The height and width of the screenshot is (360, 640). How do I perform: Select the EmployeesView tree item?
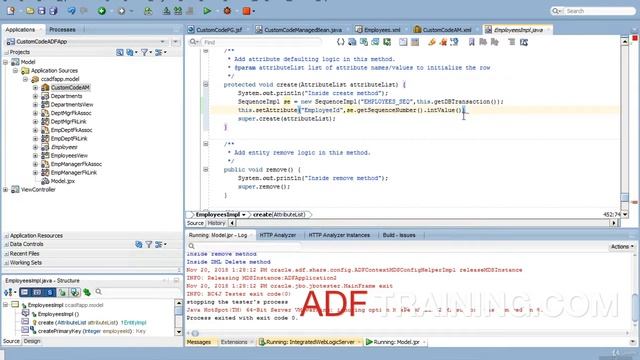tap(69, 156)
